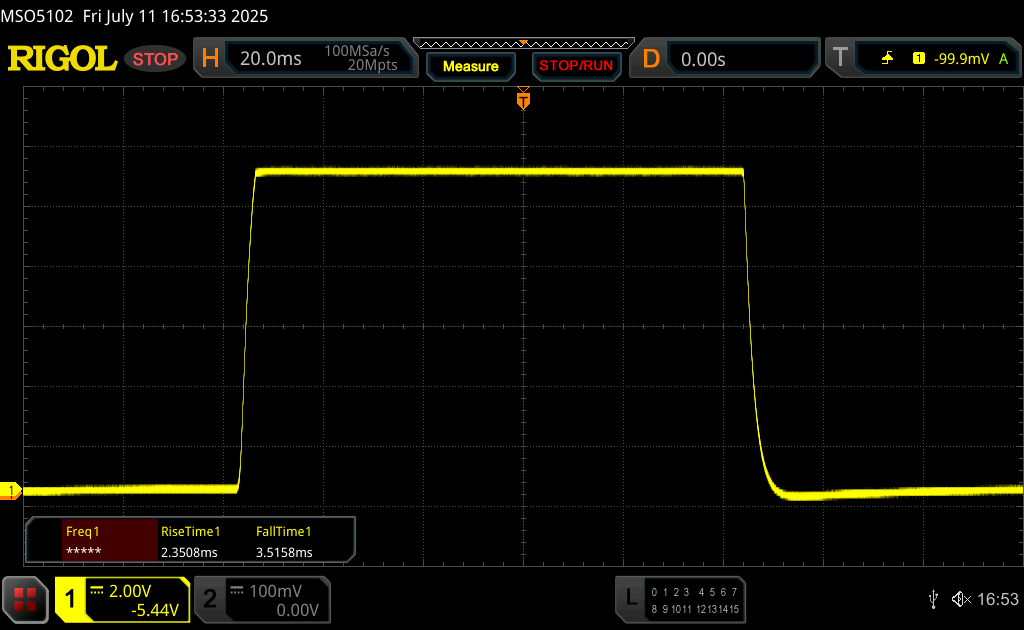The width and height of the screenshot is (1024, 630).
Task: Open the trigger T settings
Action: pos(840,57)
